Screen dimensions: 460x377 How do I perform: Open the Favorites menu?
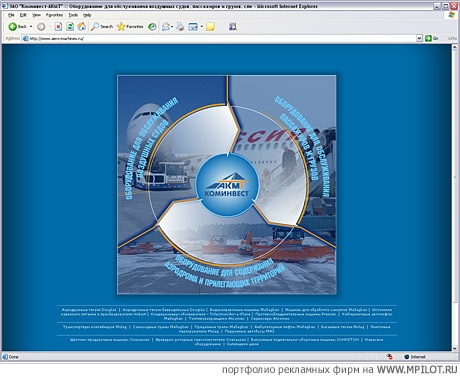(x=54, y=15)
